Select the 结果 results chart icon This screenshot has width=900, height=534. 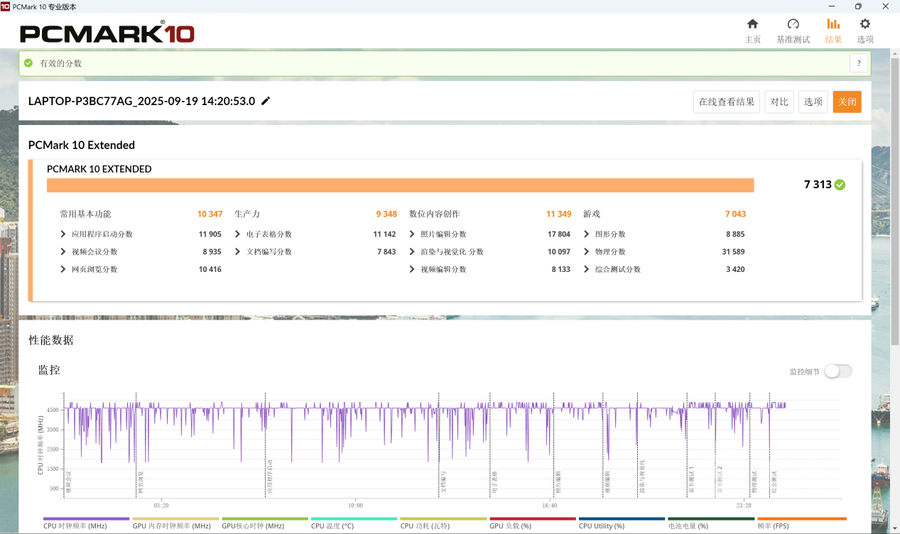point(833,24)
